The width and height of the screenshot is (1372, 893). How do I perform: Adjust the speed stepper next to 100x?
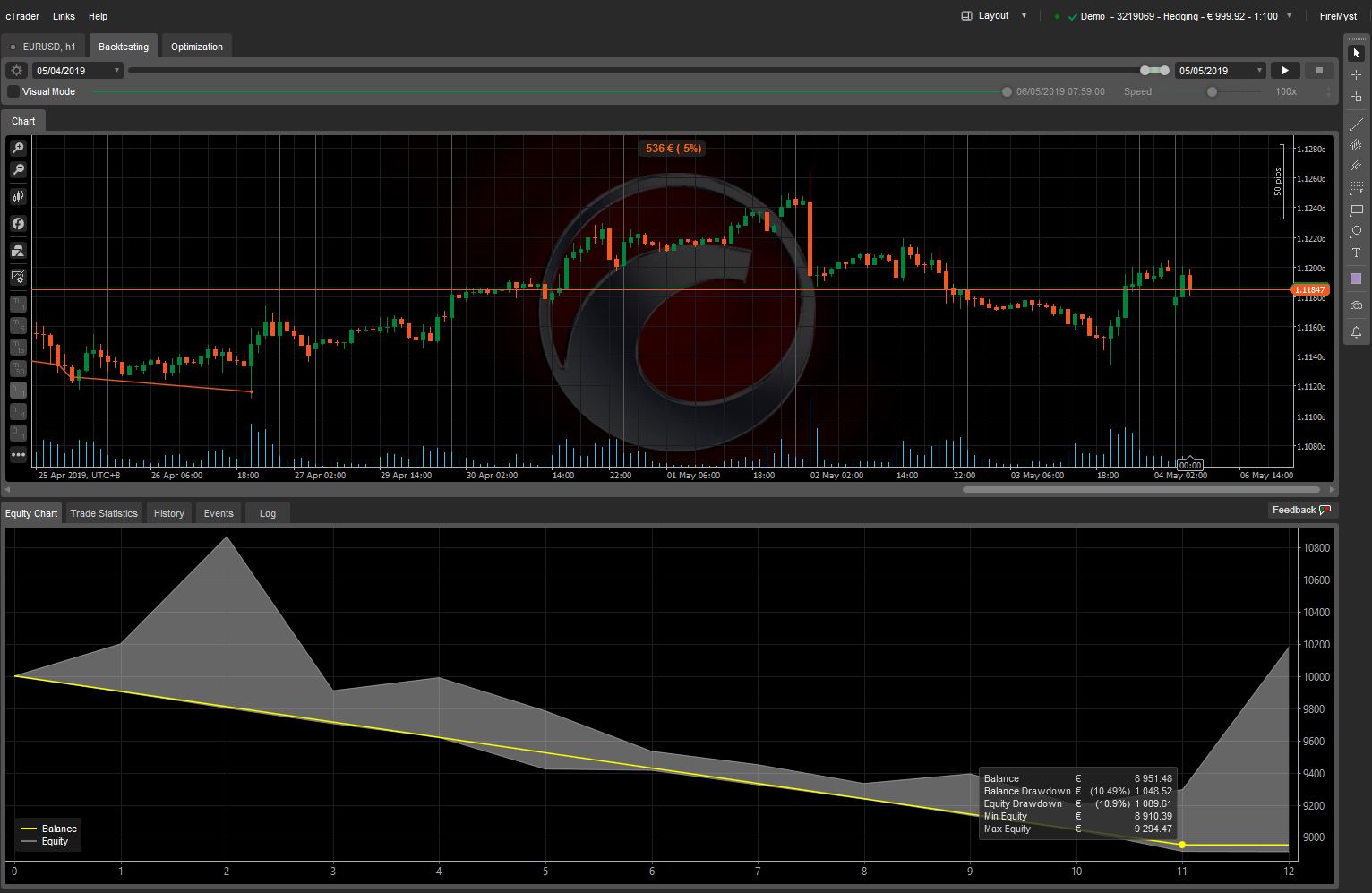point(1328,91)
